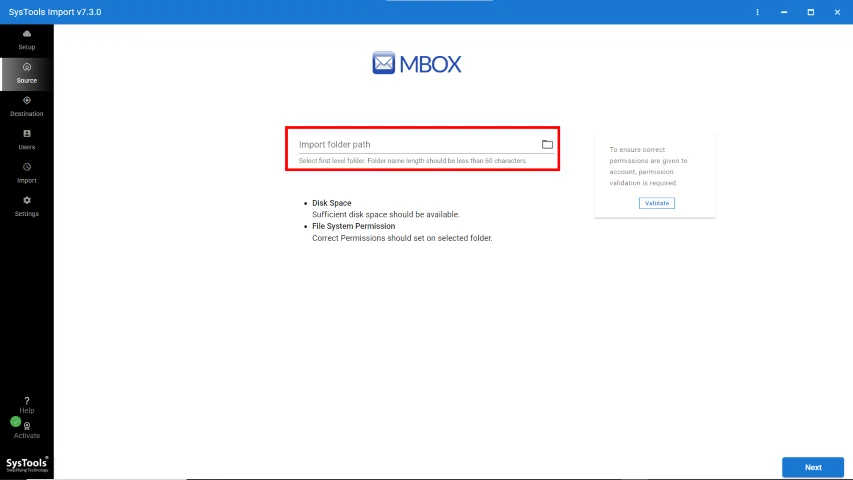Click the 'File System Permission' heading text
The width and height of the screenshot is (853, 480).
coord(354,226)
